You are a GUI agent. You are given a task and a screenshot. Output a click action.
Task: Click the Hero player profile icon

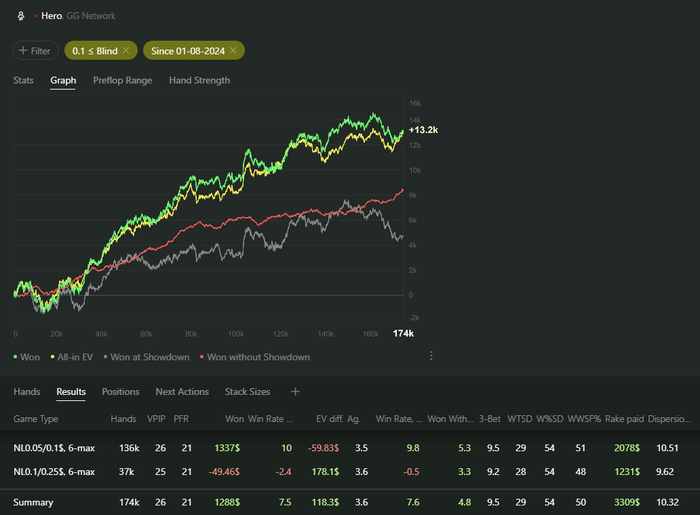coord(21,16)
